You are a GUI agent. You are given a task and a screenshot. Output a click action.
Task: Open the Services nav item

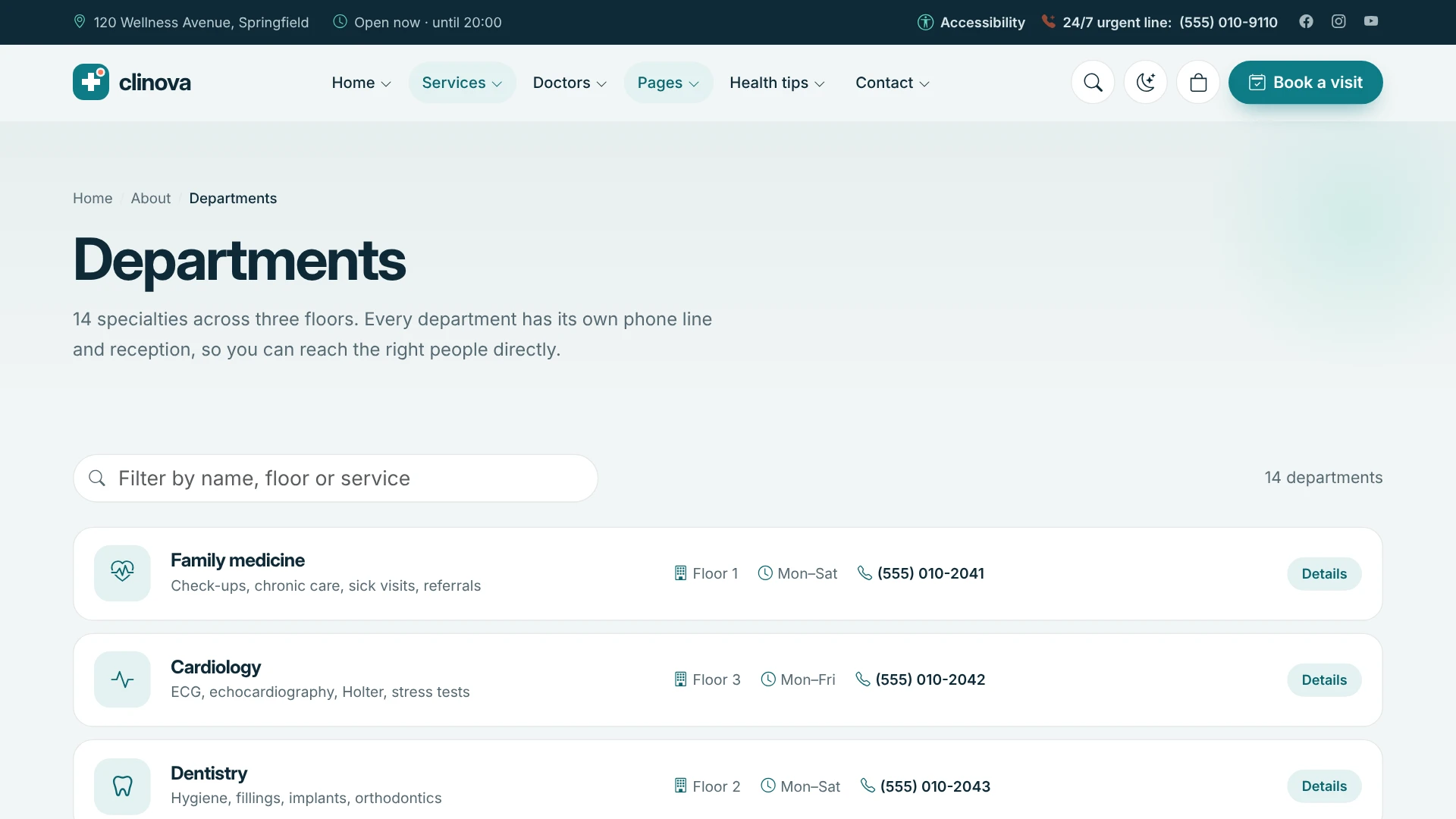462,83
